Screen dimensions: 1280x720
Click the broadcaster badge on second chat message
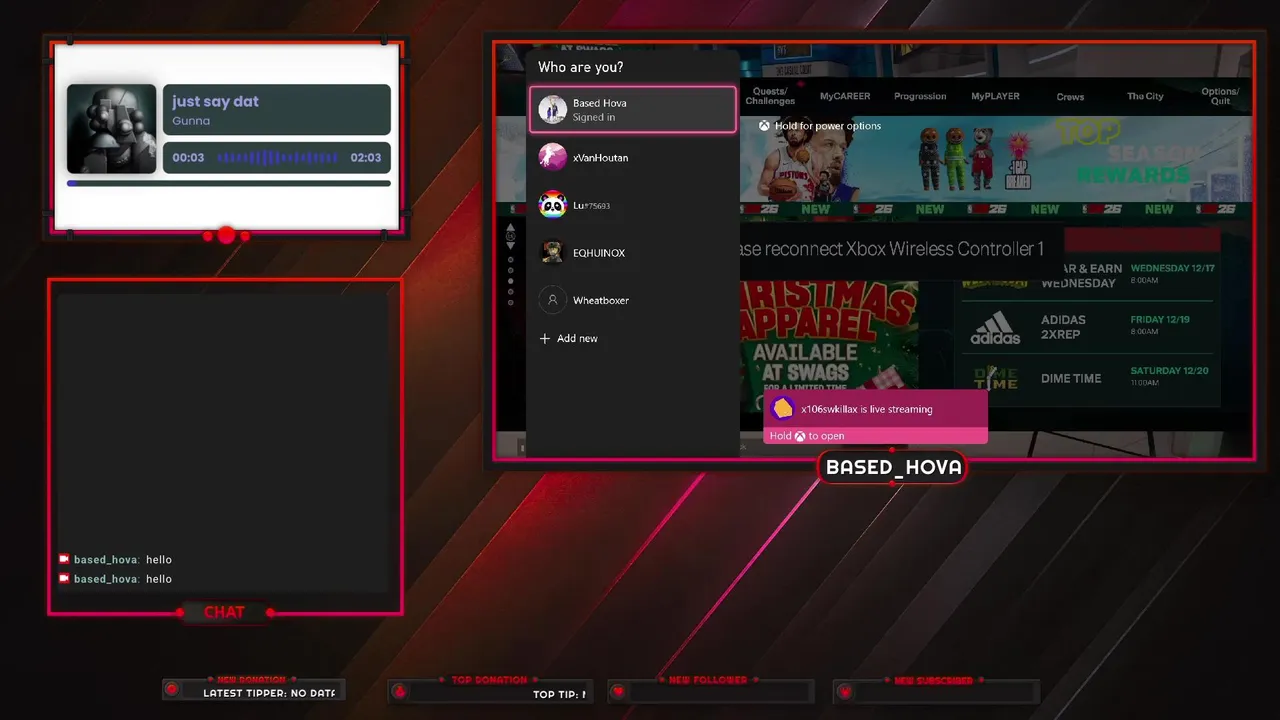[x=64, y=579]
